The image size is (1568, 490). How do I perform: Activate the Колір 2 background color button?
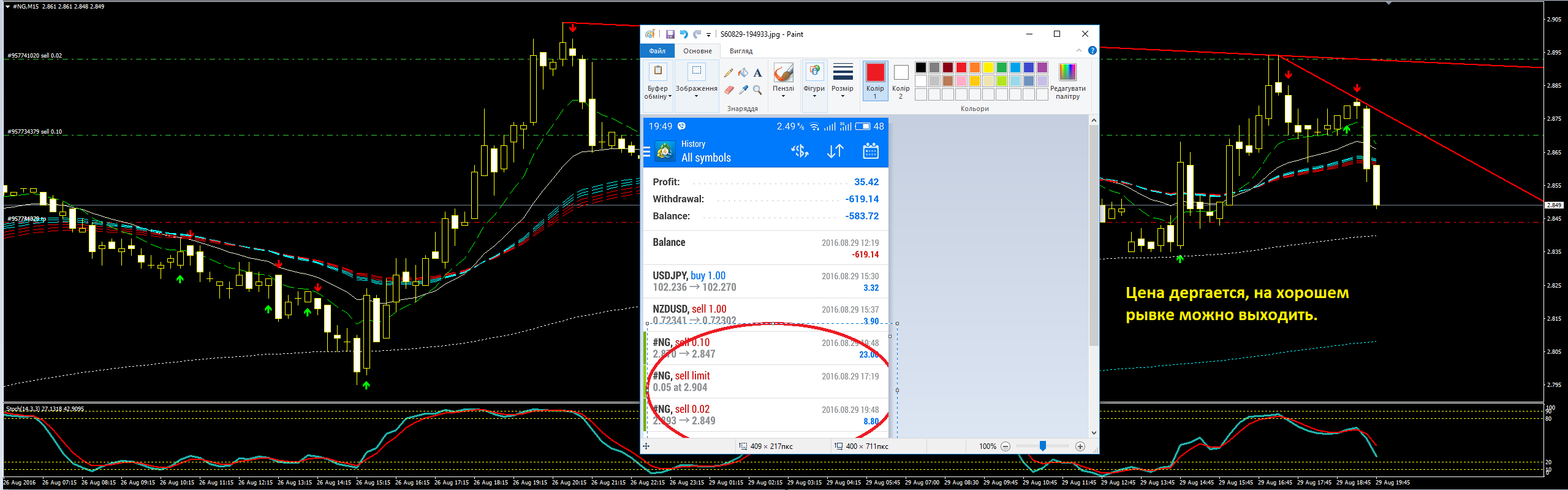901,80
